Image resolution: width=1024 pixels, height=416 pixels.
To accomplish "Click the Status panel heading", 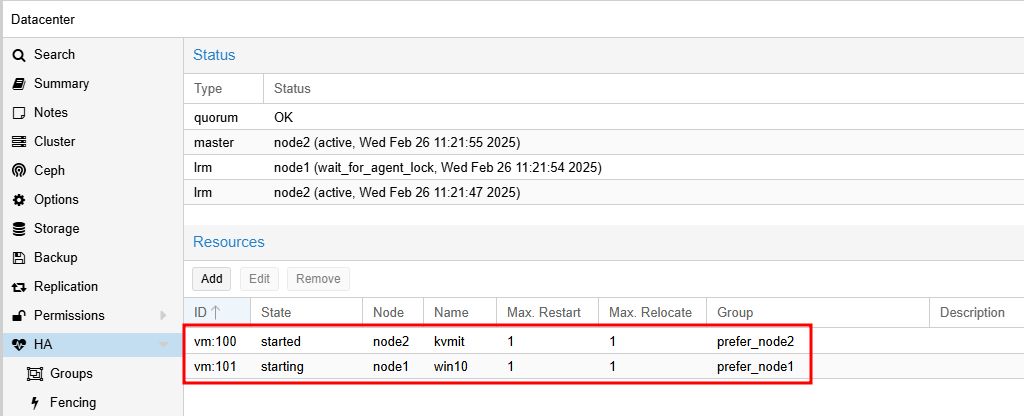I will (x=214, y=56).
